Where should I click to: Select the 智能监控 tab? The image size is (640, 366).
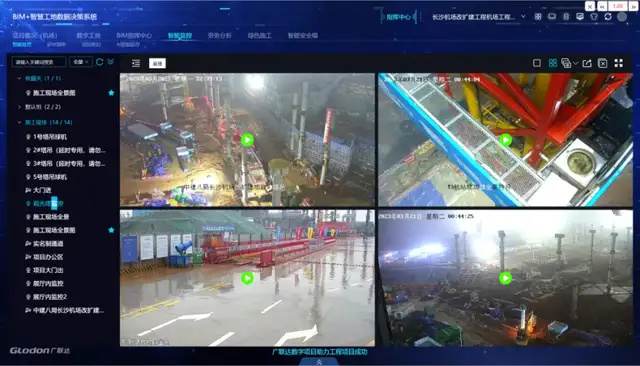coord(180,35)
